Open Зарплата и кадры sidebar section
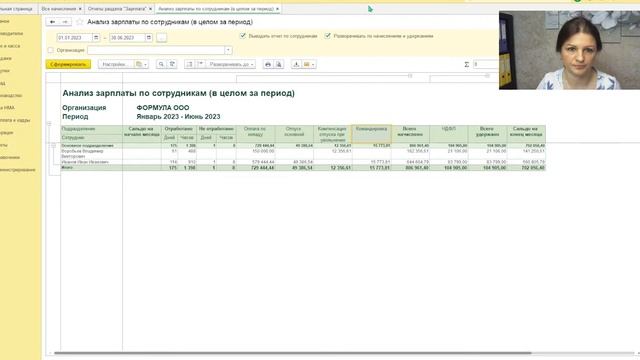Screen dimensions: 640x360 tap(15, 120)
